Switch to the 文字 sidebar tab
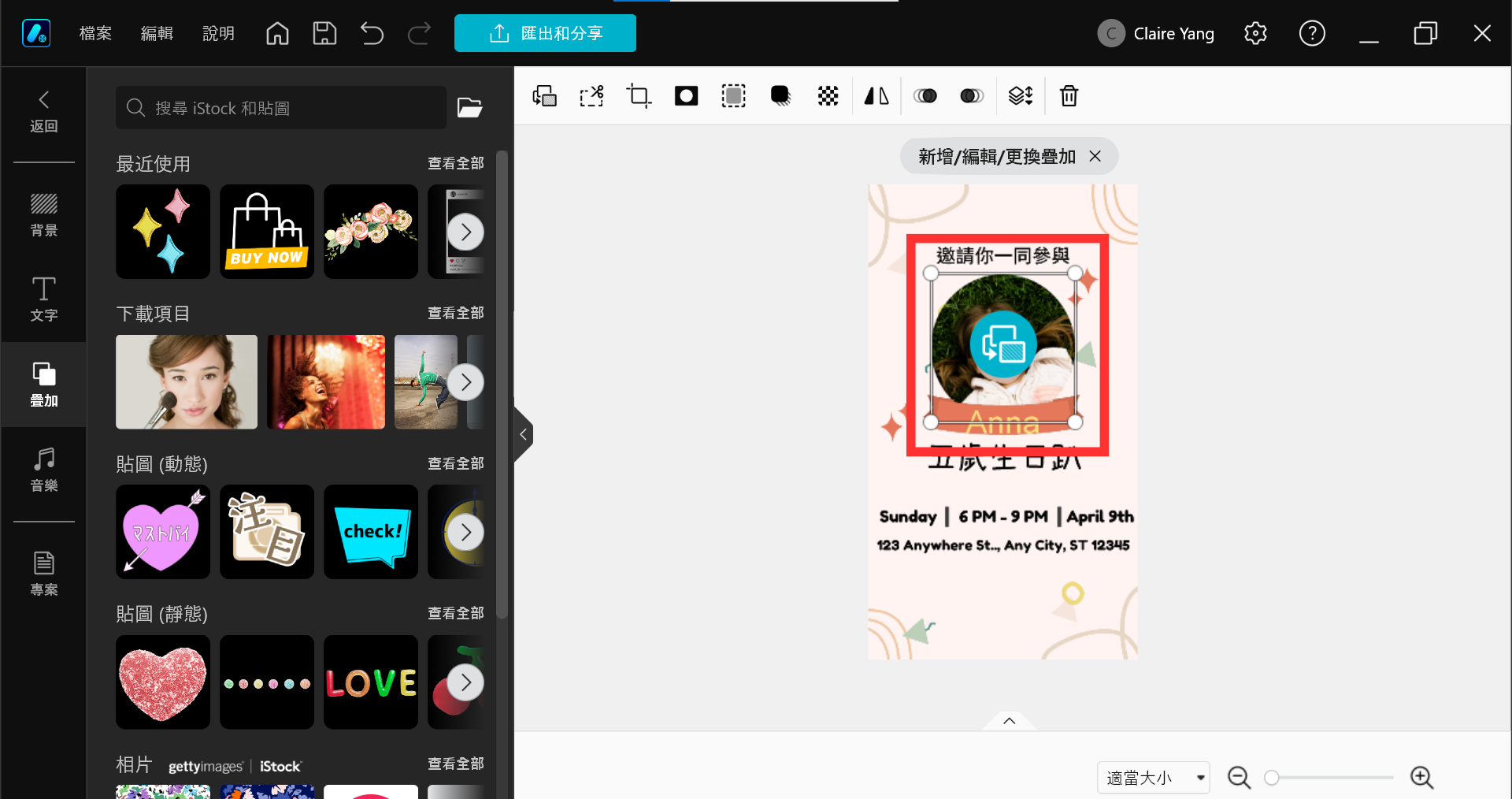Screen dimensions: 1512x799 [x=44, y=299]
